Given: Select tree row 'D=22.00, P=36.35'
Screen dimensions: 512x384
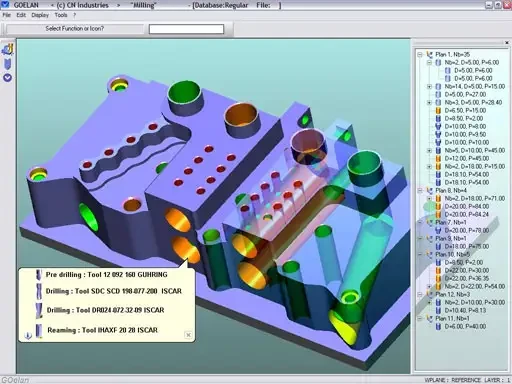Looking at the screenshot, I should tap(467, 278).
